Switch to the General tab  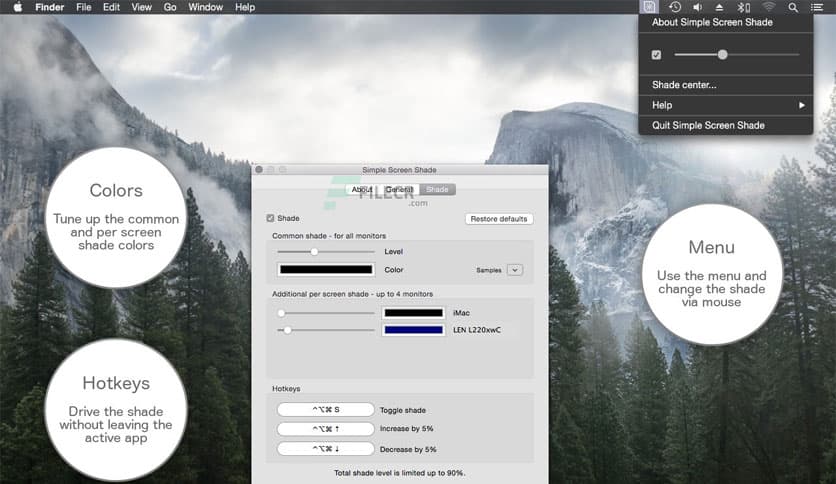[x=399, y=189]
